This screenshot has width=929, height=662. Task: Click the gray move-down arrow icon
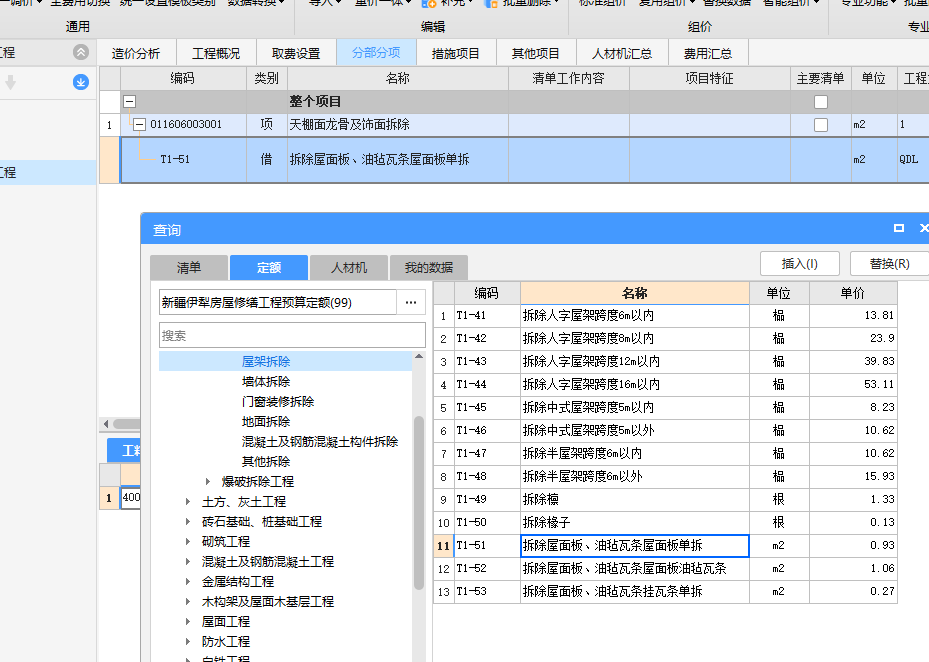pos(11,82)
